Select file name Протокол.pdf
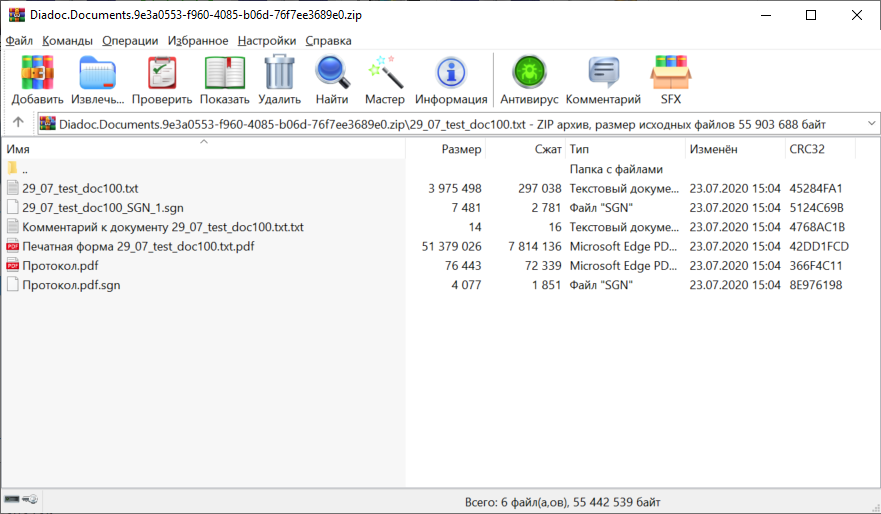 tap(60, 265)
